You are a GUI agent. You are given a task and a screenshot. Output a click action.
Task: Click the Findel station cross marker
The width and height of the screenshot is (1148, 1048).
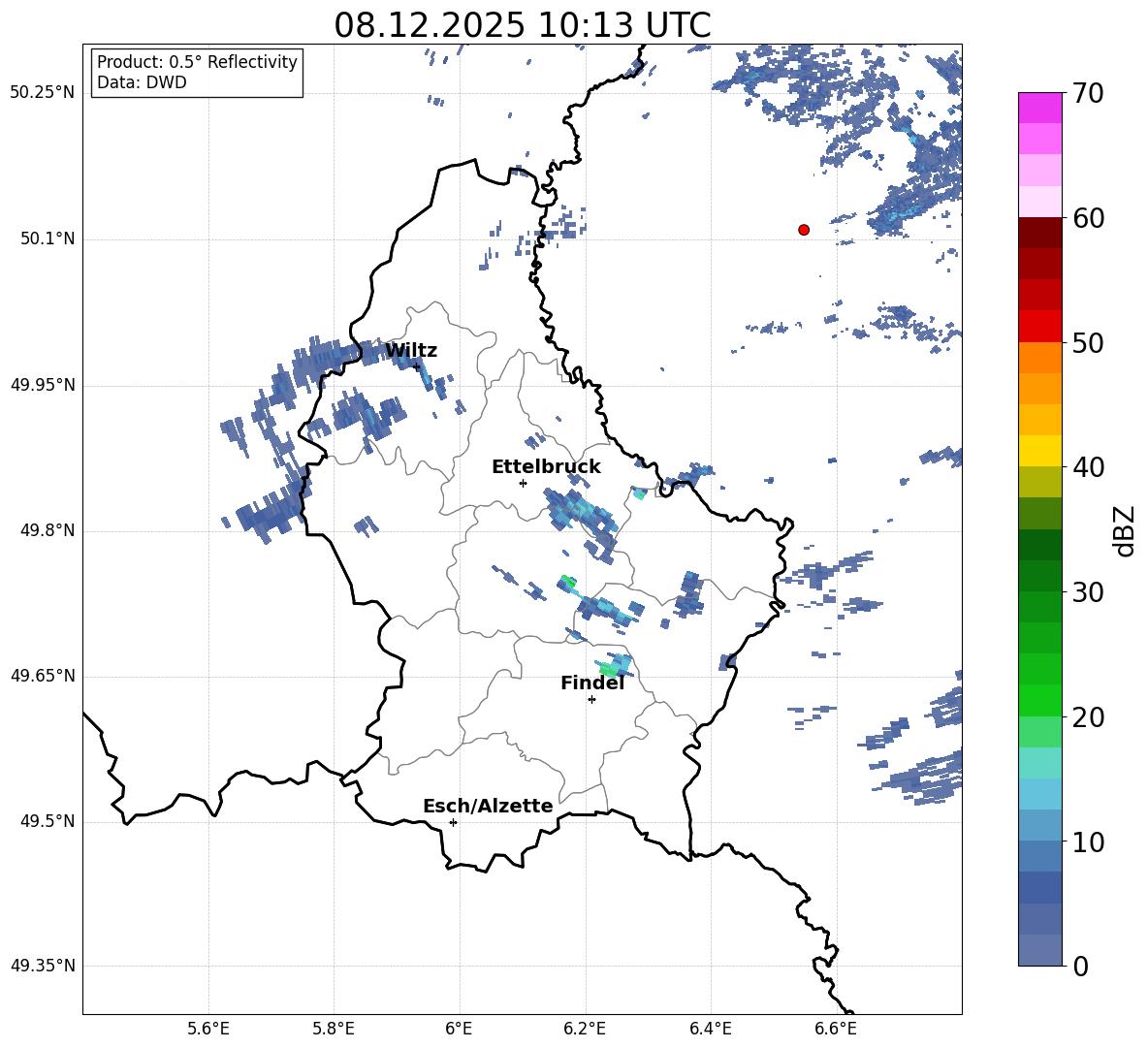[591, 700]
